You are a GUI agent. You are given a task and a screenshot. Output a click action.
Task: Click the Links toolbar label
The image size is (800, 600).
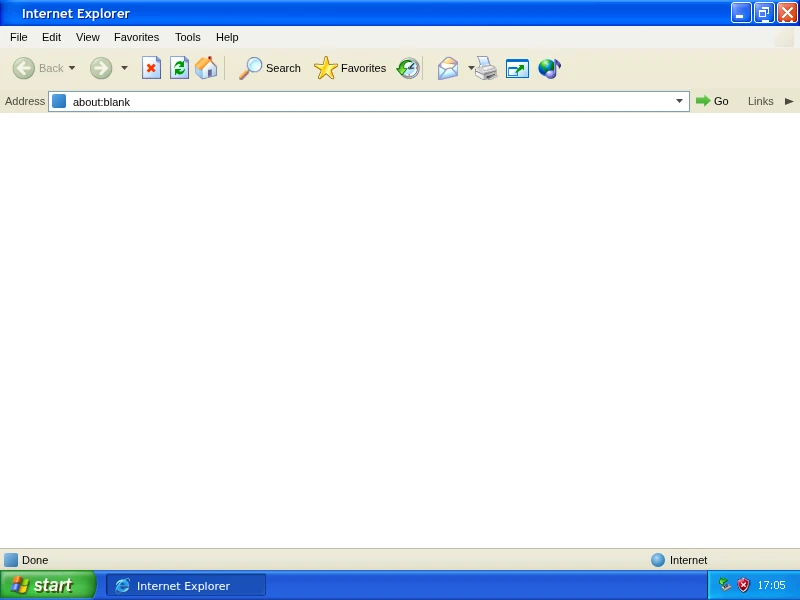pos(760,101)
